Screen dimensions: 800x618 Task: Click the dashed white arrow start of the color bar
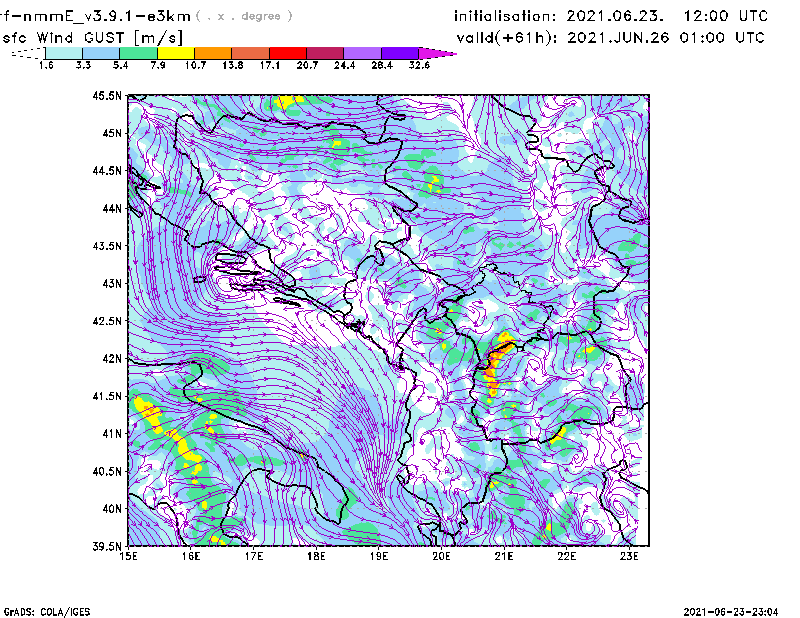[28, 53]
